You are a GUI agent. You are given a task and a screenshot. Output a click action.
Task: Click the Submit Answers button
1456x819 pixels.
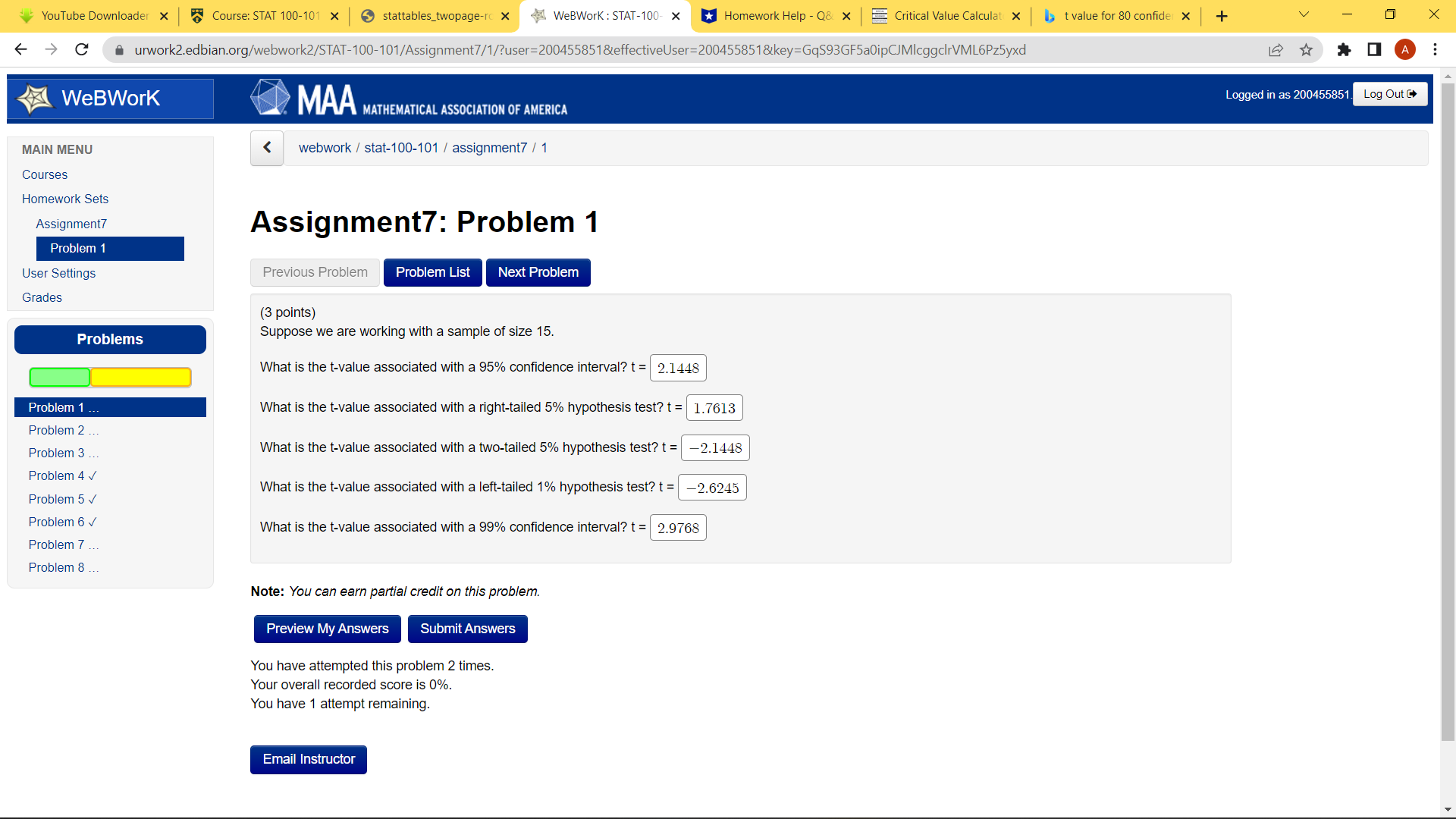[467, 629]
